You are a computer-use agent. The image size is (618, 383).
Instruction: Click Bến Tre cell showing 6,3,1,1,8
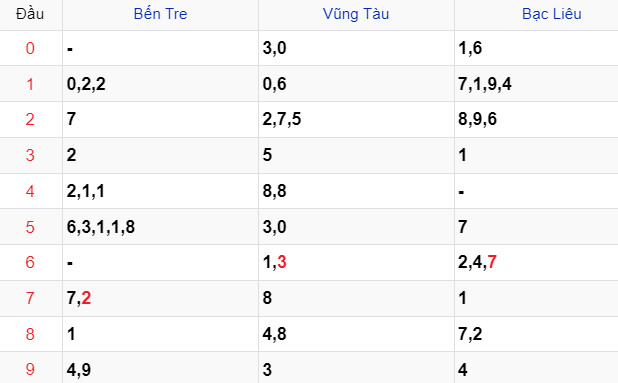click(160, 227)
